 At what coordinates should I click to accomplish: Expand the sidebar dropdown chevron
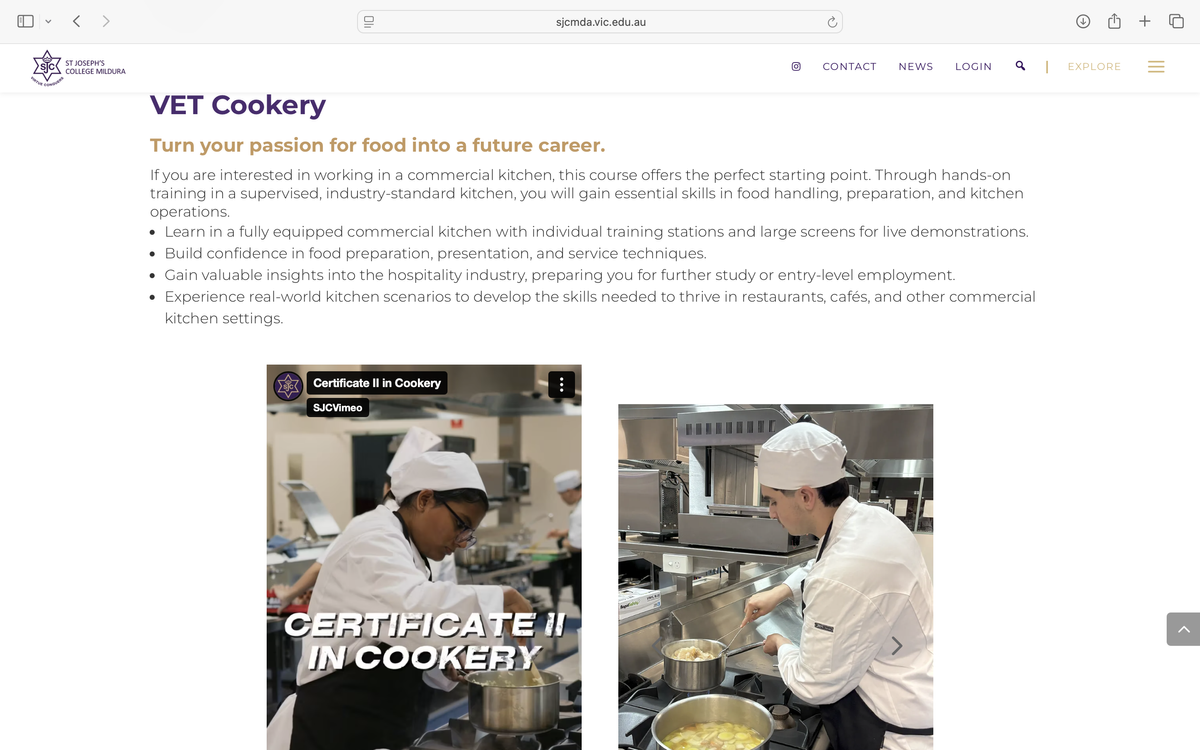(47, 21)
